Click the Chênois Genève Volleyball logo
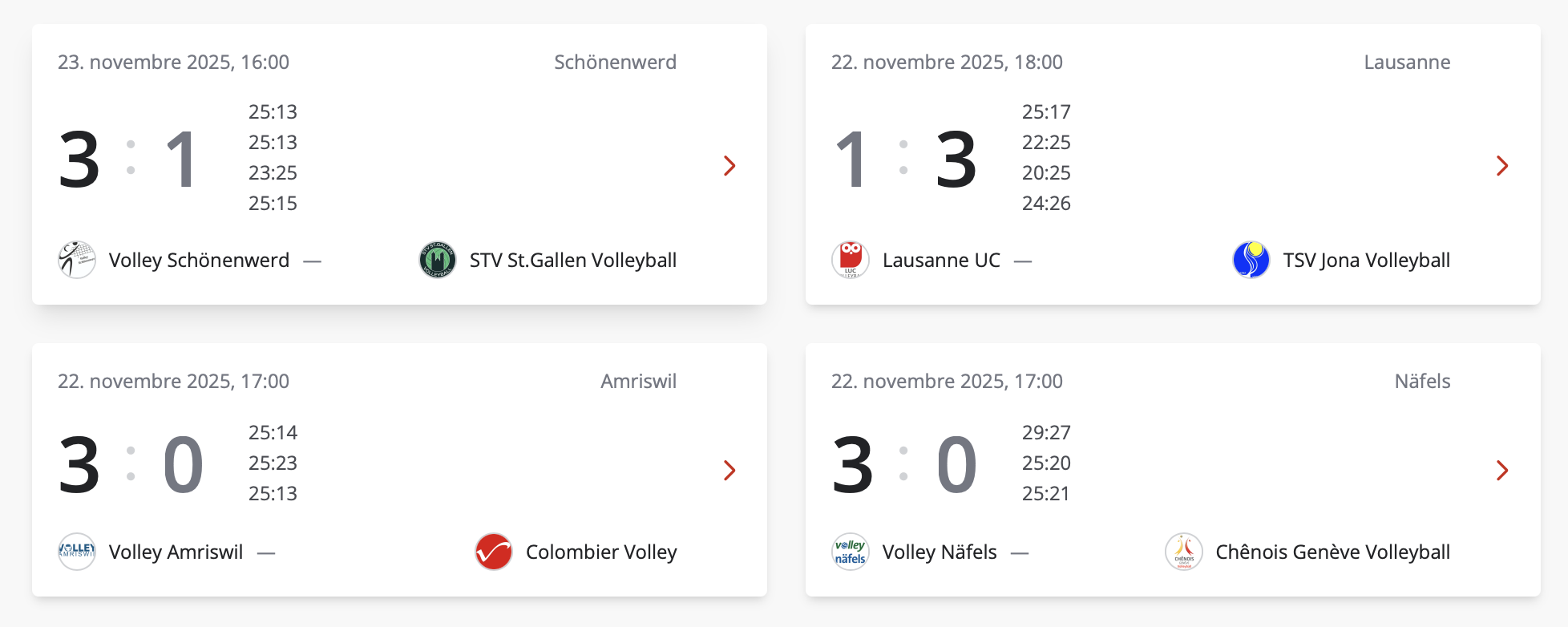 (x=1184, y=552)
